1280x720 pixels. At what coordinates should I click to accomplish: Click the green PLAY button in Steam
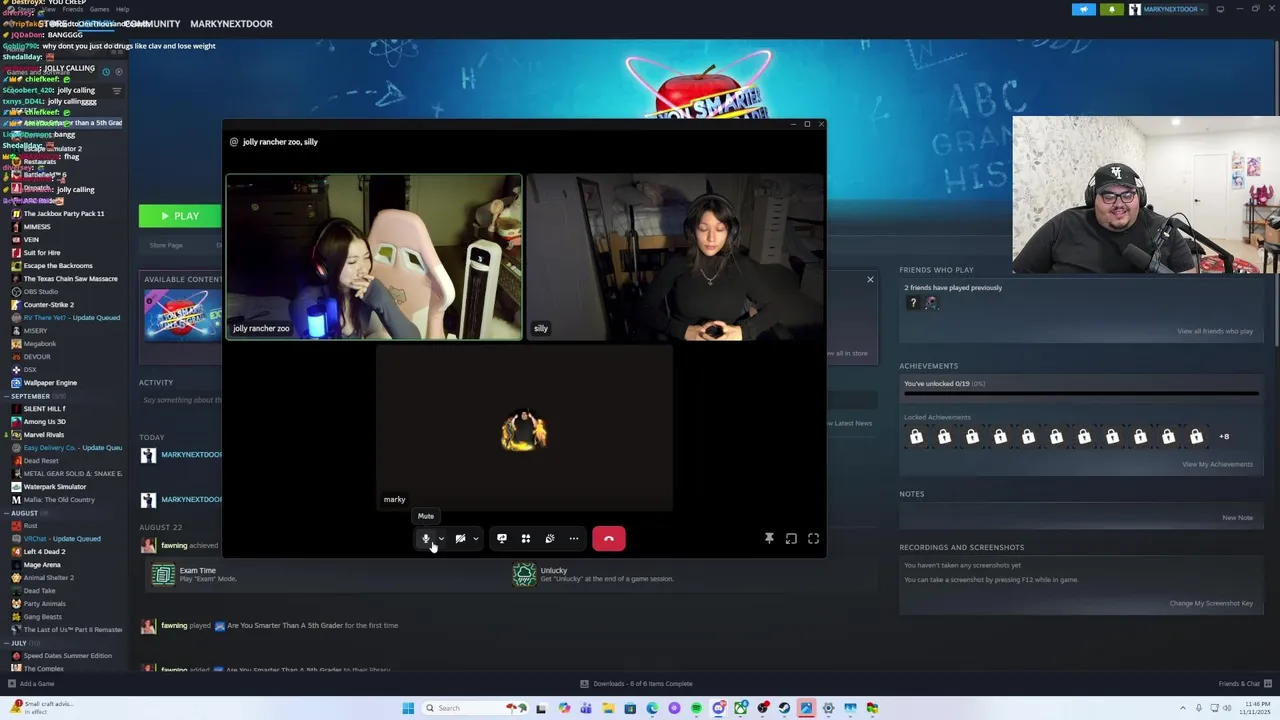coord(180,216)
